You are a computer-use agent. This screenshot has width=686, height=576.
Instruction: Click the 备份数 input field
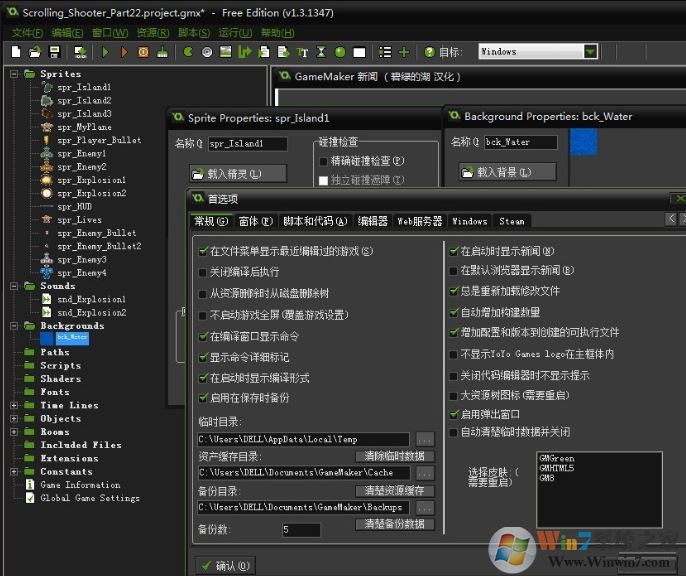coord(301,530)
